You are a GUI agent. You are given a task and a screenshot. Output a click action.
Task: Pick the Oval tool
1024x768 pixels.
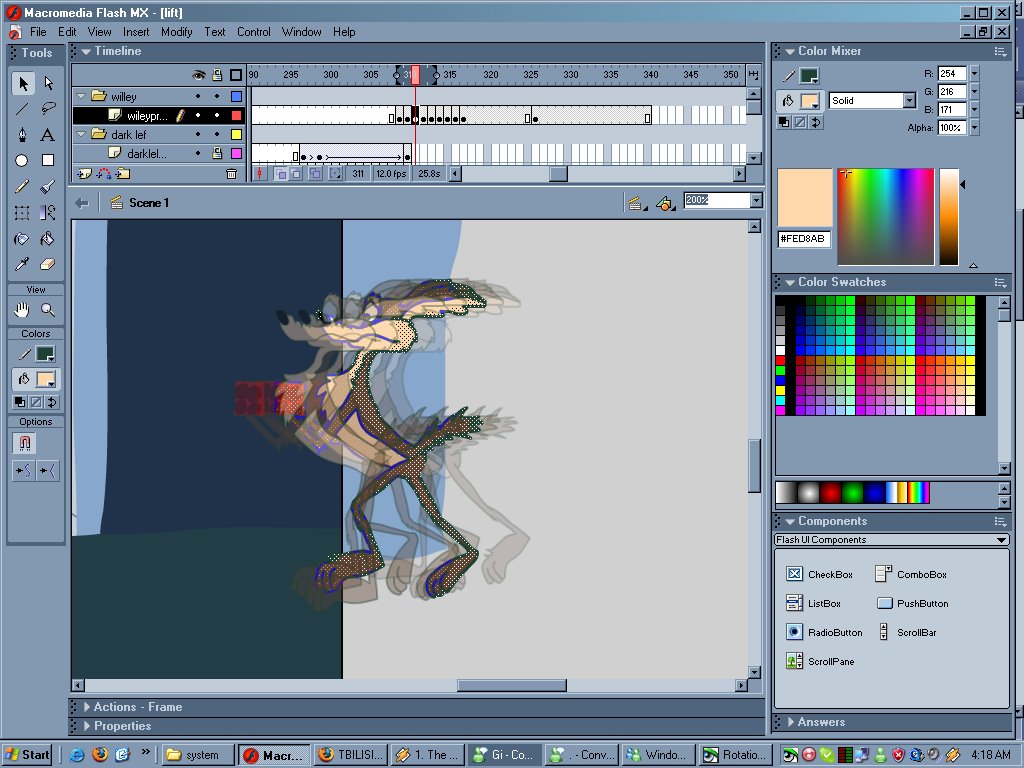22,161
